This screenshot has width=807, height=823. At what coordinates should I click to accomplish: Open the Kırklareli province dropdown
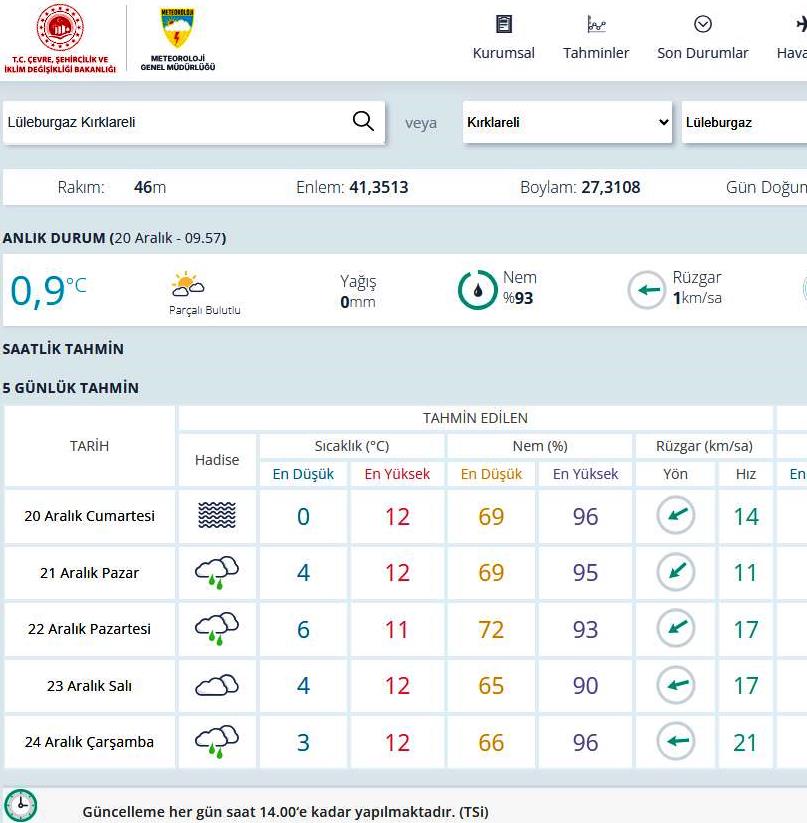point(567,122)
